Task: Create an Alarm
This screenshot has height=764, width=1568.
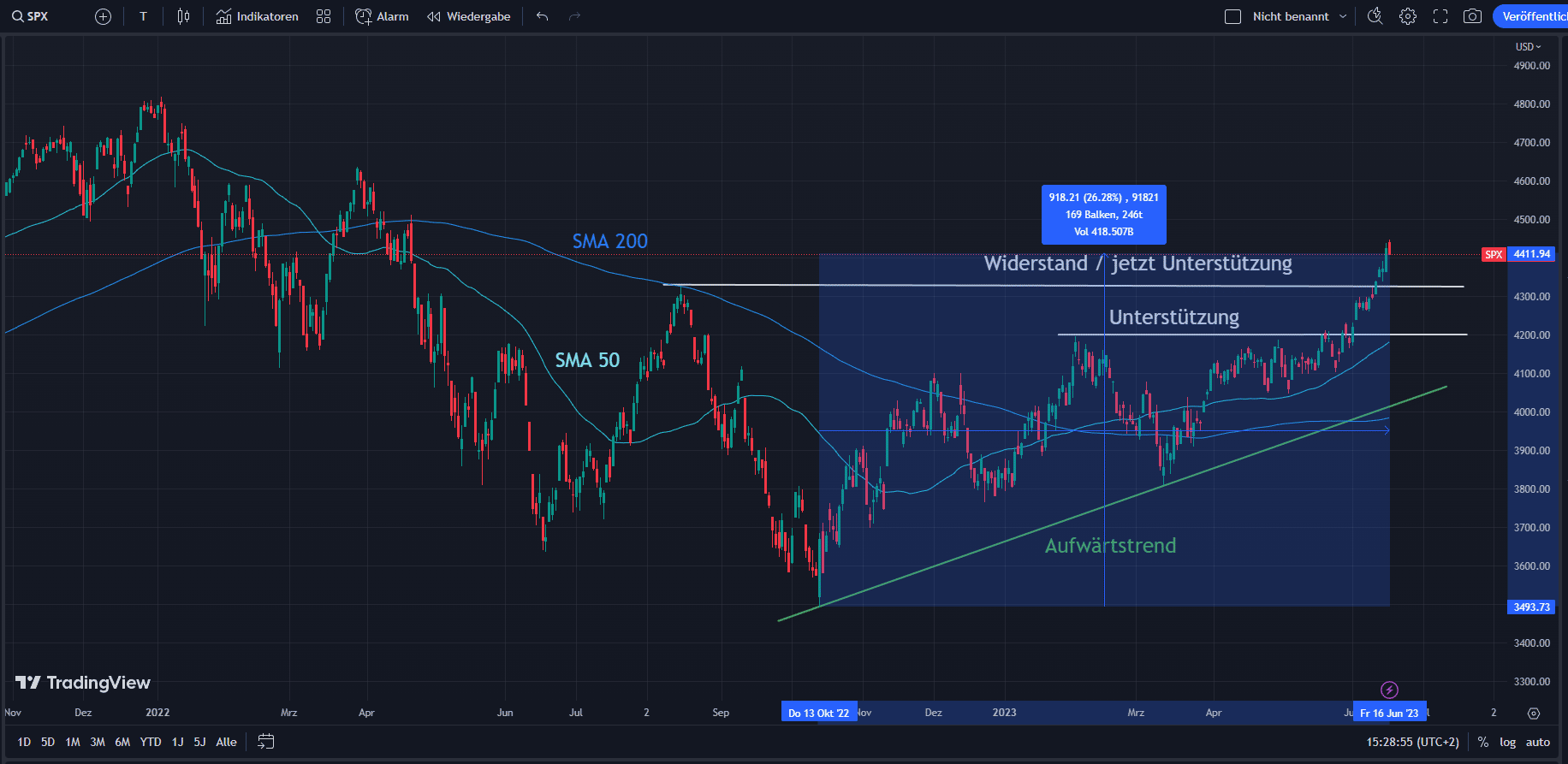Action: (x=383, y=16)
